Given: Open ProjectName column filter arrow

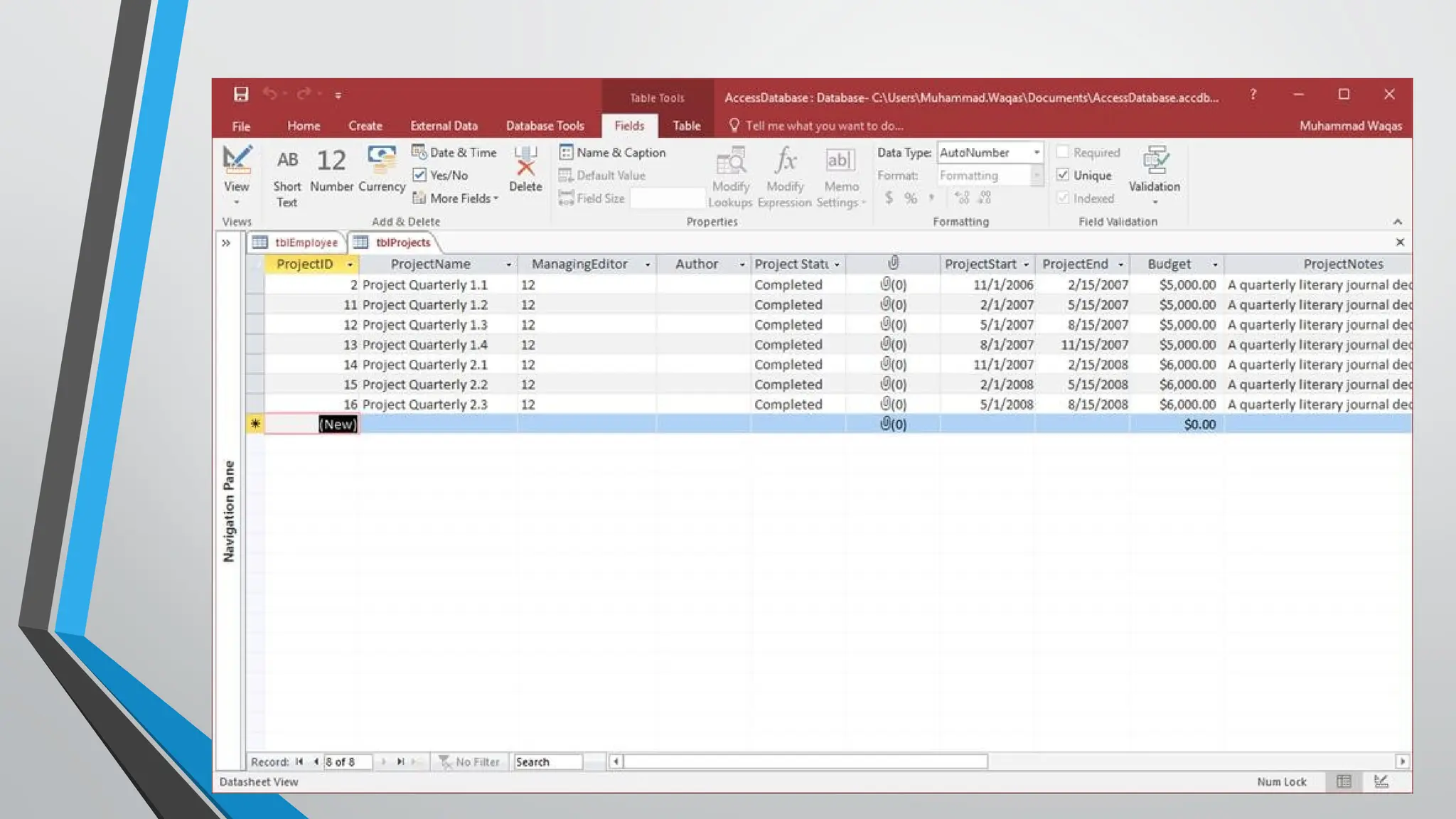Looking at the screenshot, I should pos(508,264).
